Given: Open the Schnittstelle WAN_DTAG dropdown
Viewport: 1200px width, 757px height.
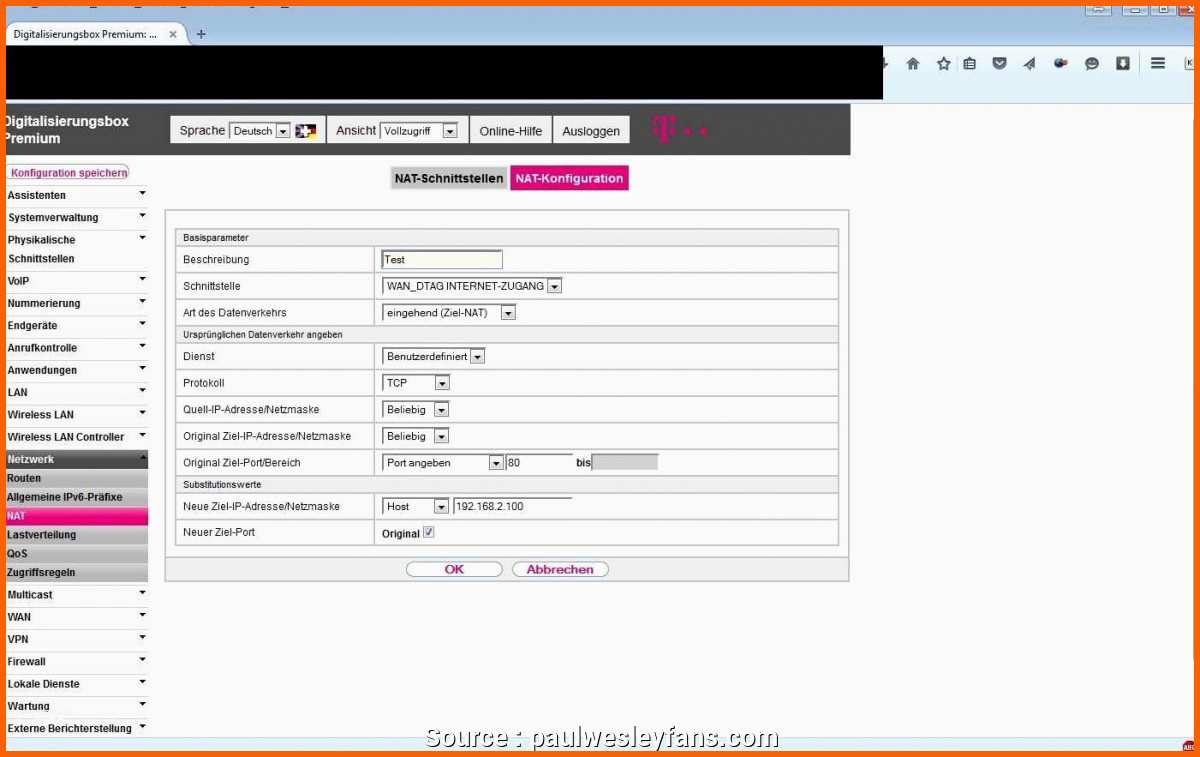Looking at the screenshot, I should point(472,286).
